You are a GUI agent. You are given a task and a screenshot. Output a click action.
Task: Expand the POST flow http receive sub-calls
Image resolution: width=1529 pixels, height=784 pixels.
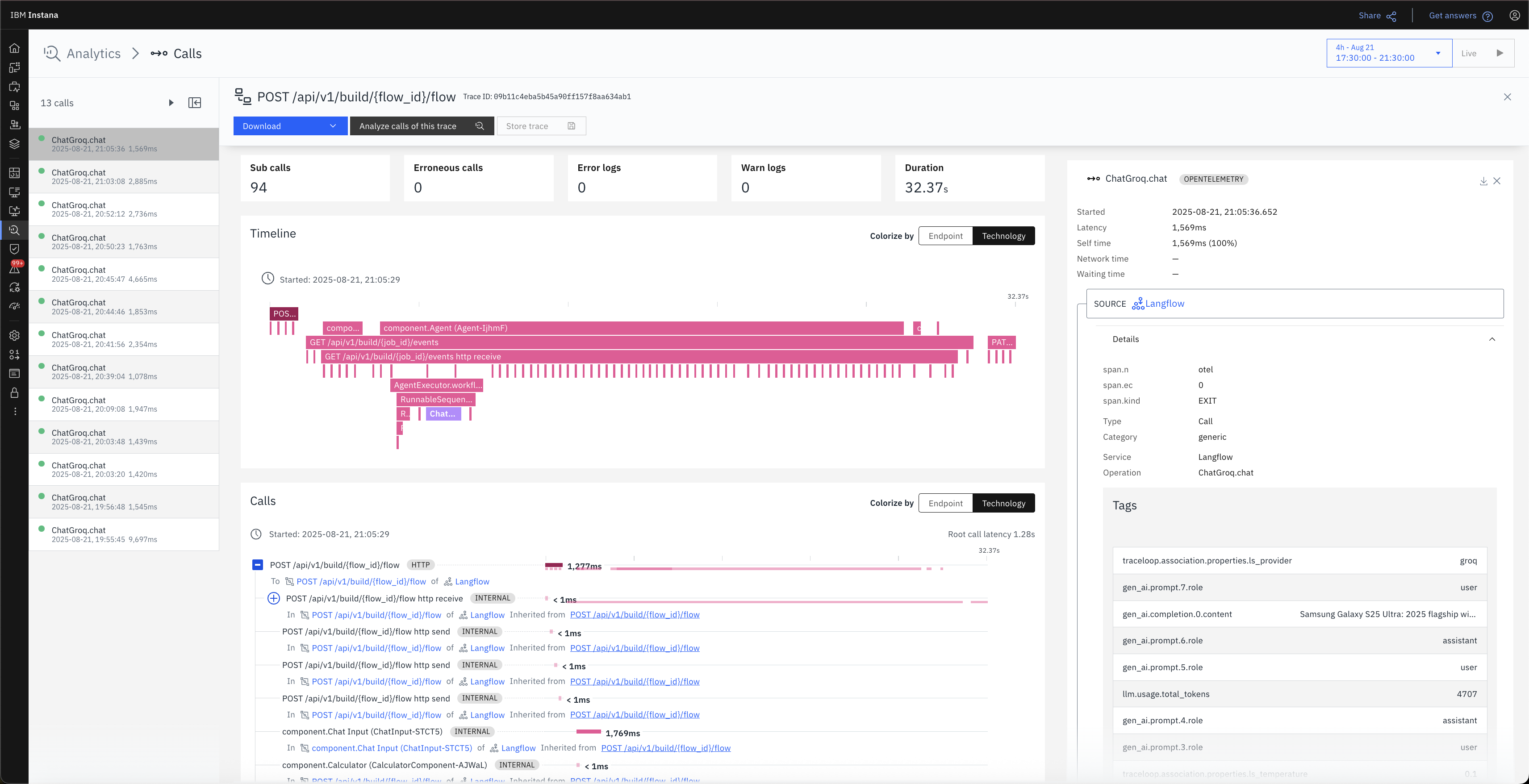coord(273,598)
